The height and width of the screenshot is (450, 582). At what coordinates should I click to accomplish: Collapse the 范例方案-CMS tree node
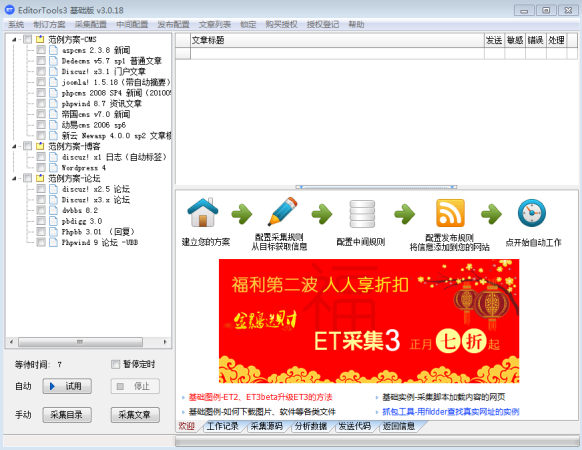click(14, 39)
